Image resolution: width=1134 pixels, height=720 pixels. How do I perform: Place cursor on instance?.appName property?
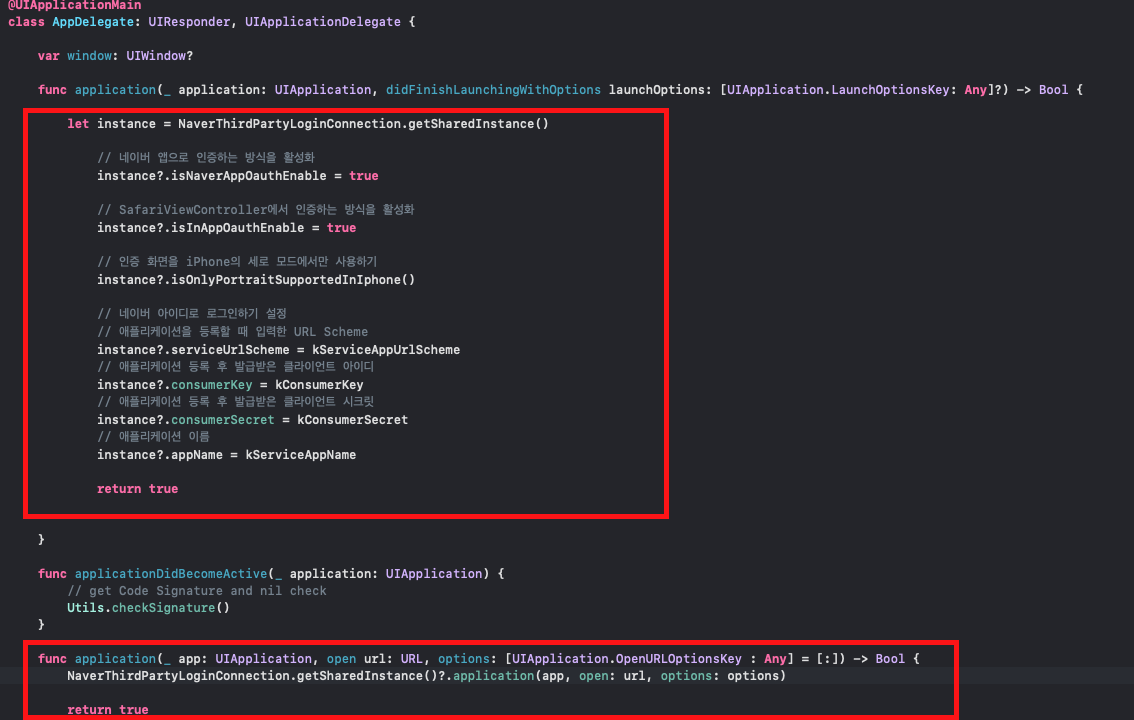pos(200,455)
